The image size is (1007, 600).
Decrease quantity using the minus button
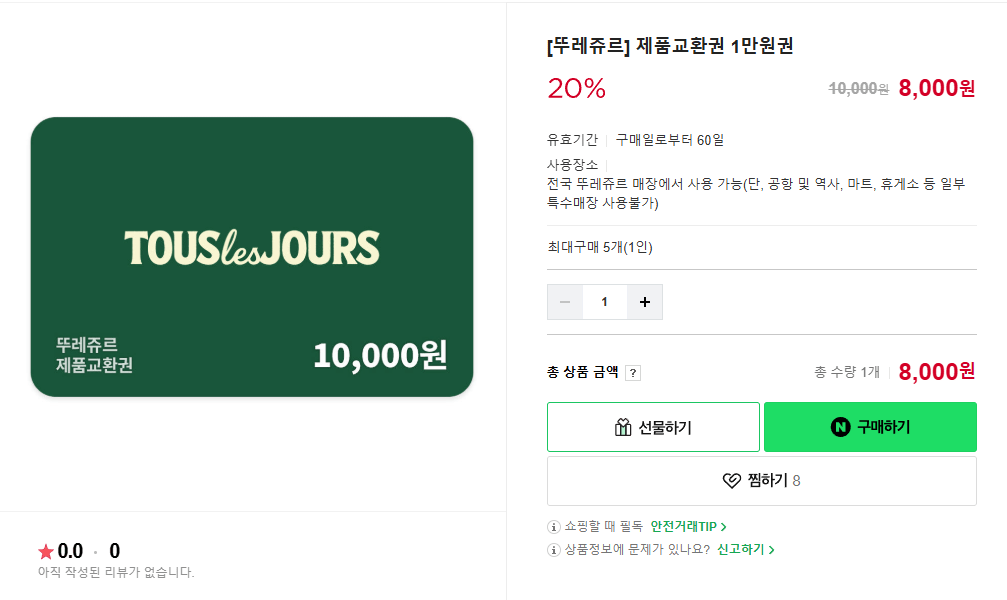point(565,301)
